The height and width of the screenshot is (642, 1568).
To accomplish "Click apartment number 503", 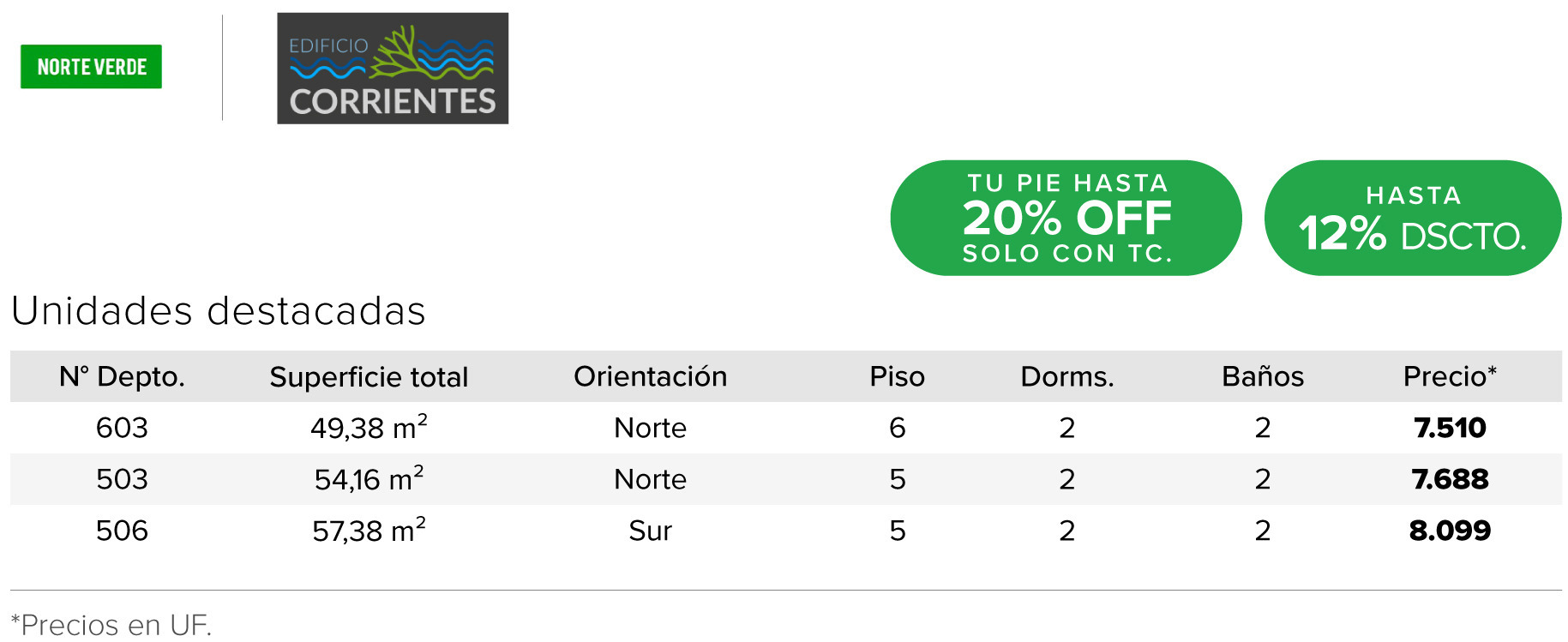I will tap(122, 479).
